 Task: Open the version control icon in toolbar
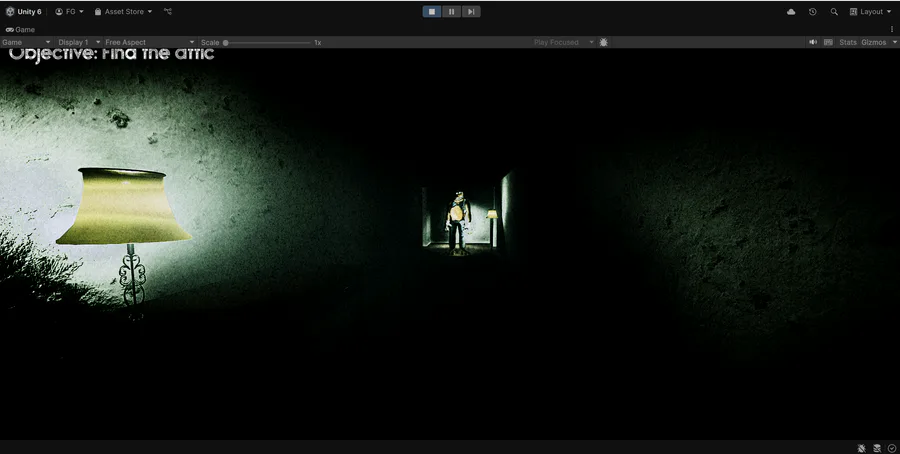(x=168, y=11)
